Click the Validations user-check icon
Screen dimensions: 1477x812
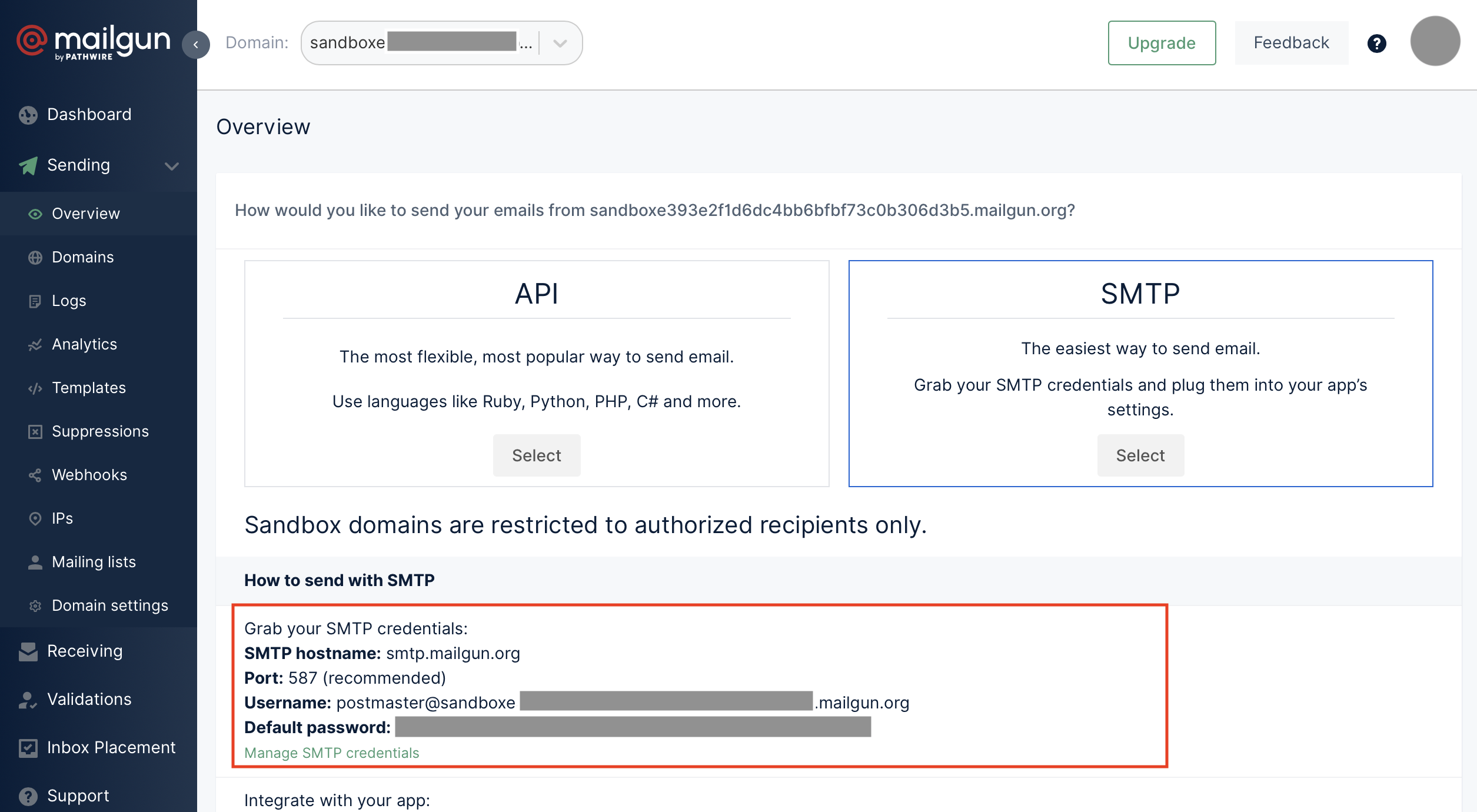point(28,700)
